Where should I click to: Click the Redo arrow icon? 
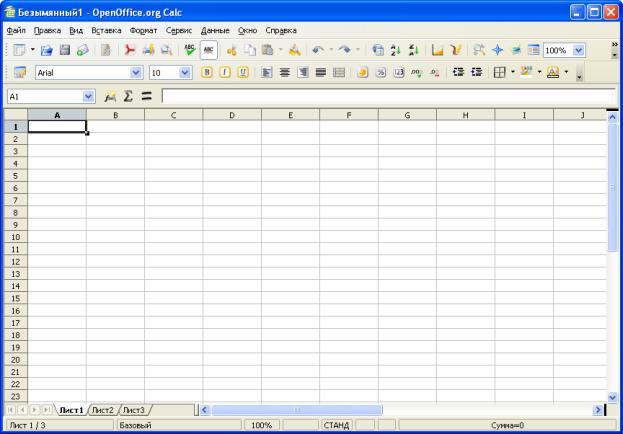345,50
